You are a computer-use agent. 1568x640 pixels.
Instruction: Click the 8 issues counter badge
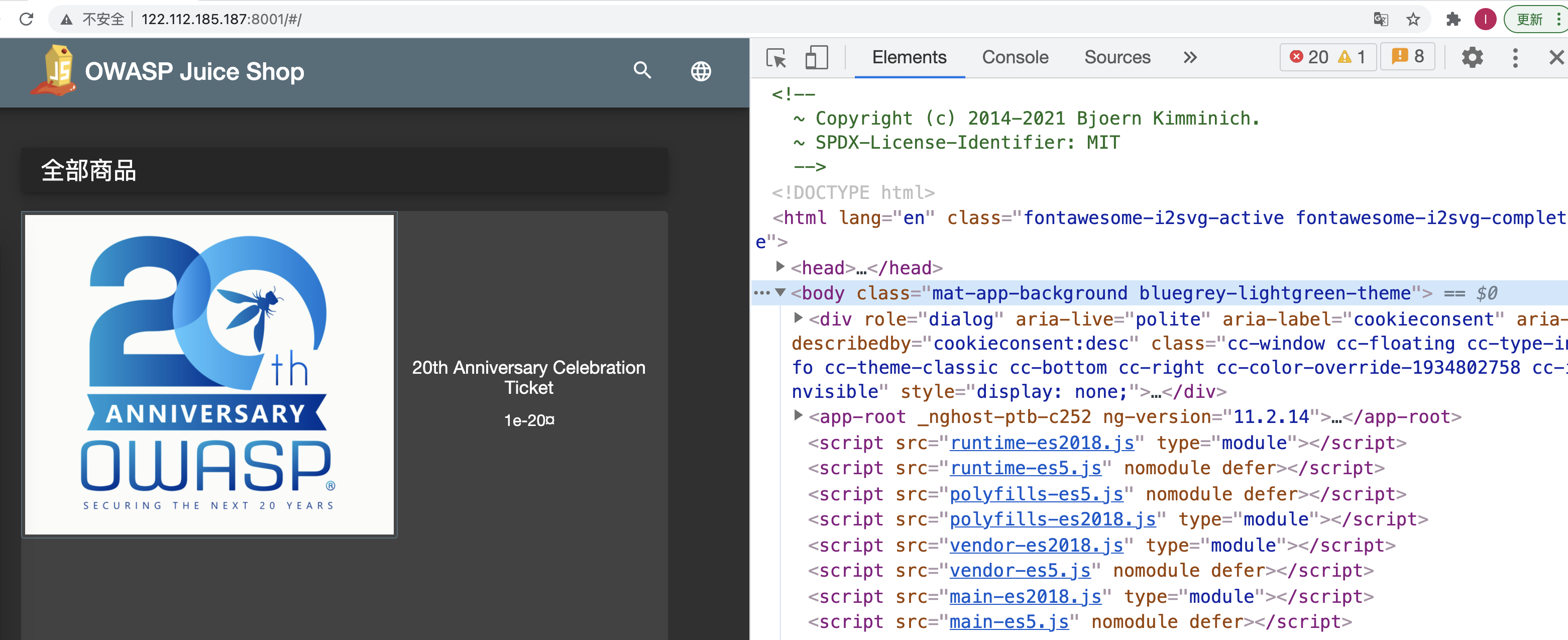click(1407, 57)
